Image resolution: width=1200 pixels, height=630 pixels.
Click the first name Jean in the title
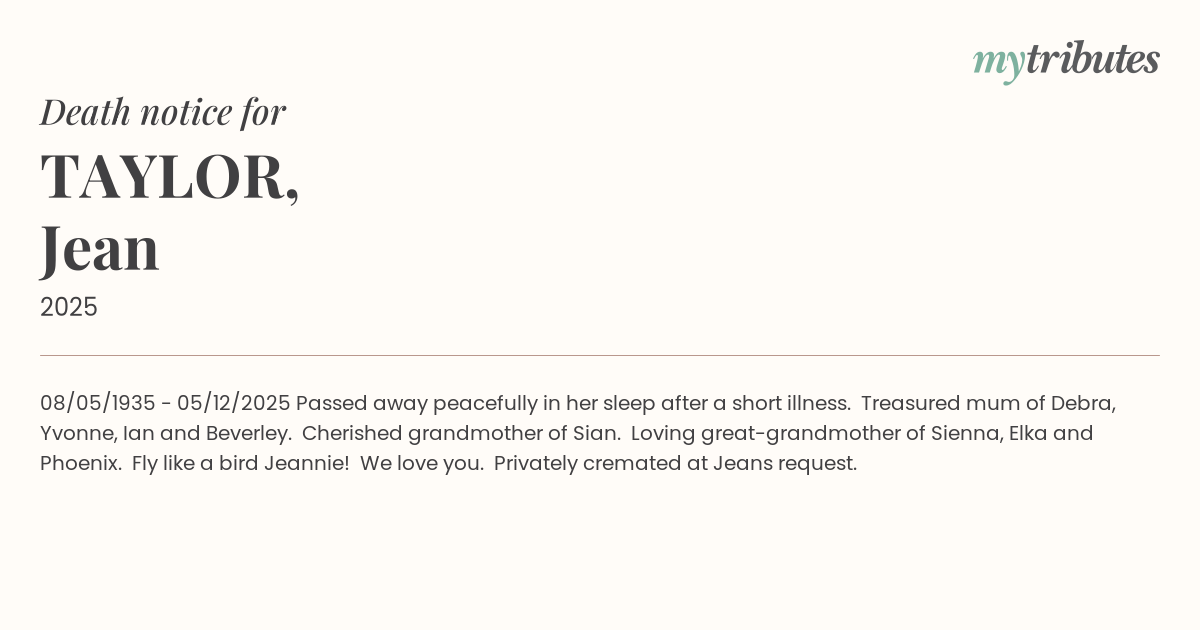tap(100, 248)
